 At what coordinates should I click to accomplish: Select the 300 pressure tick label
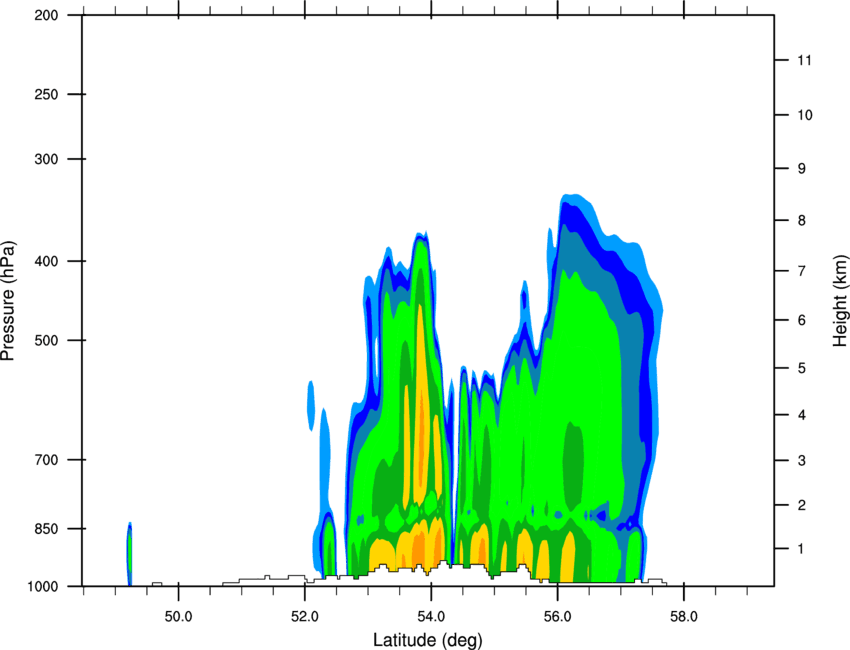(46, 159)
